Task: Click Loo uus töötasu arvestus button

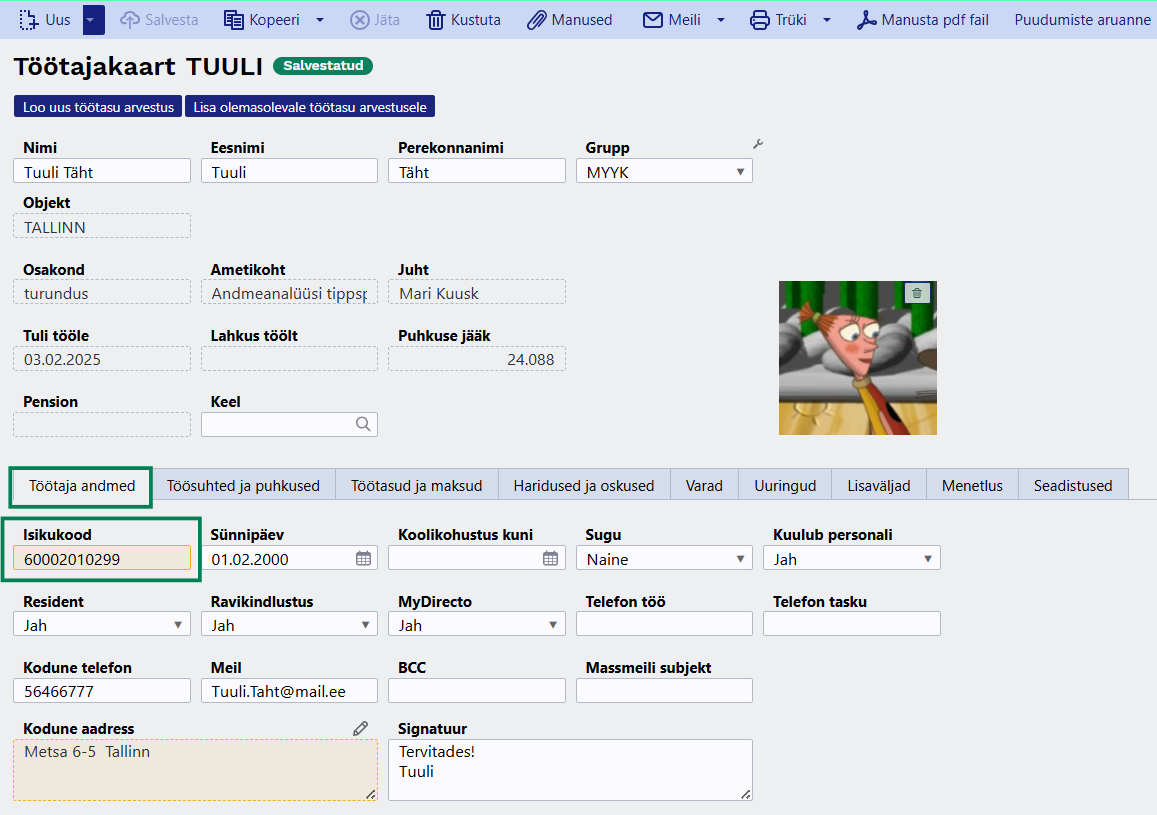Action: coord(98,107)
